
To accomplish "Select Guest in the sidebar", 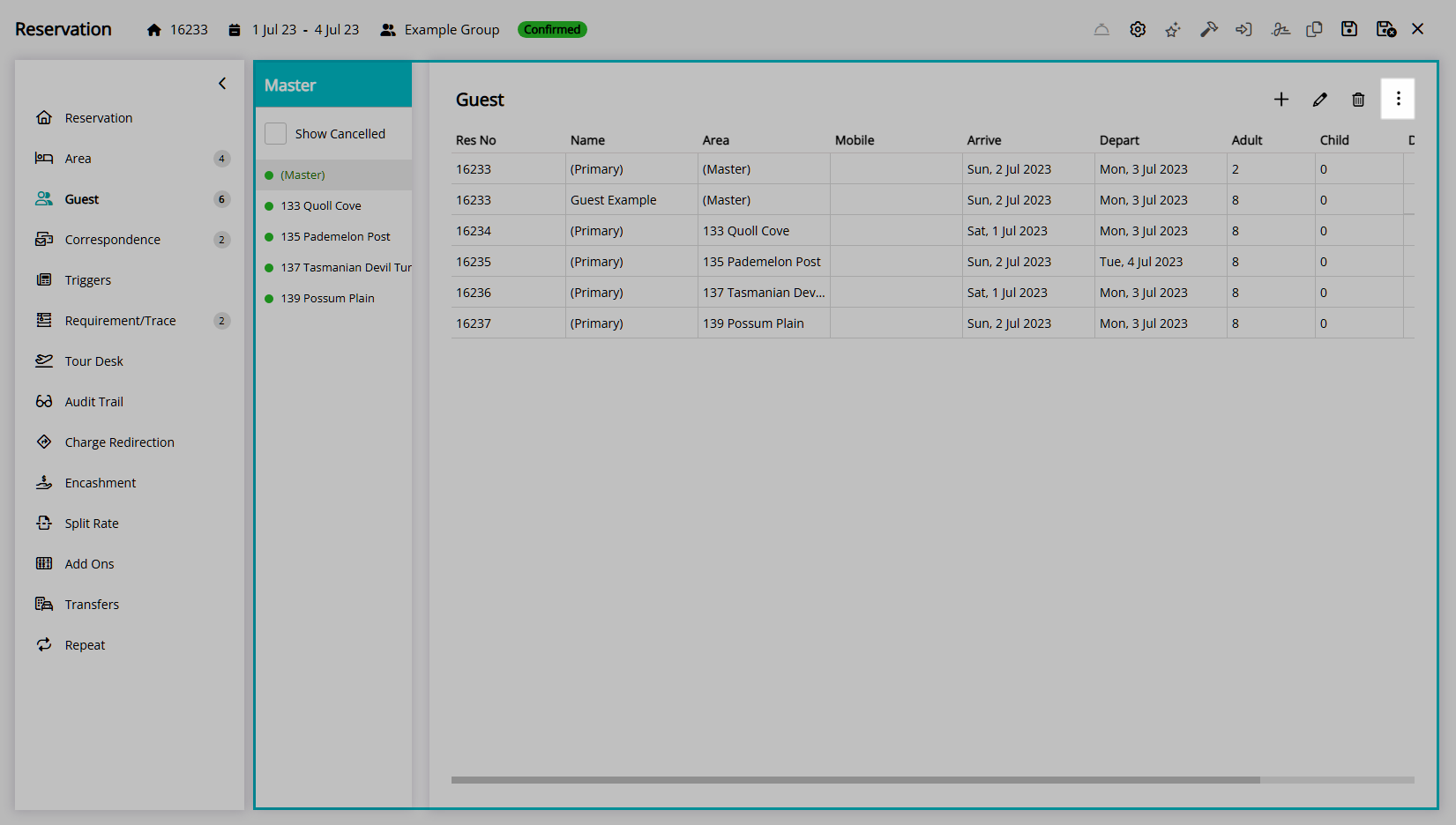I will tap(82, 199).
